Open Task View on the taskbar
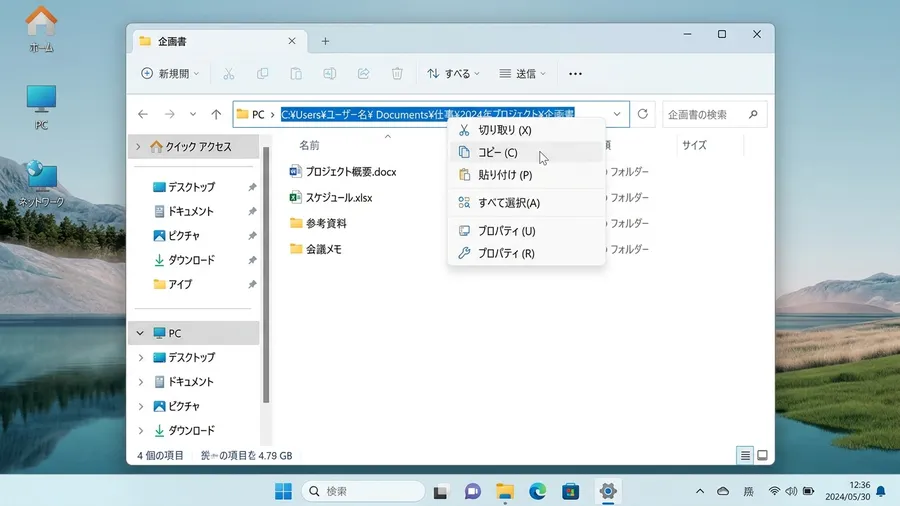The image size is (900, 506). (440, 492)
